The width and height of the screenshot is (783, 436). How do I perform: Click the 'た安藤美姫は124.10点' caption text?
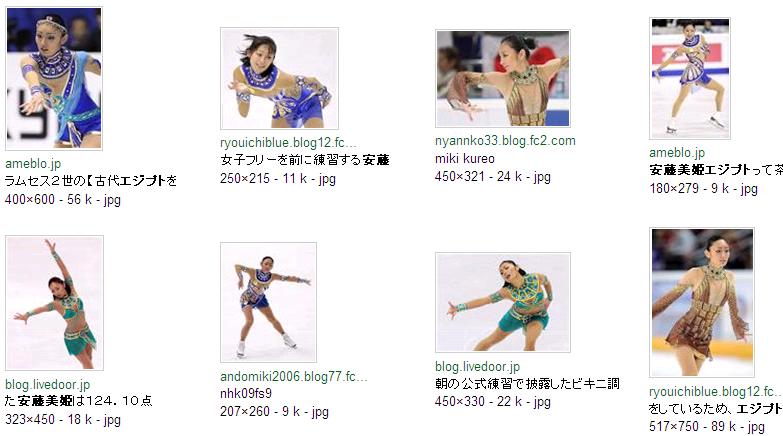78,401
